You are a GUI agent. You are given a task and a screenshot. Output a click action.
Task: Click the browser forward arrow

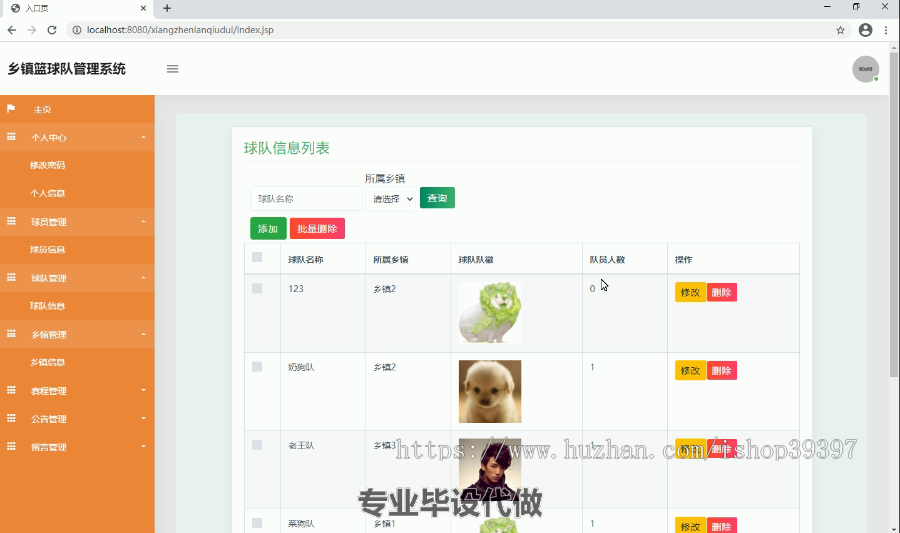tap(32, 30)
